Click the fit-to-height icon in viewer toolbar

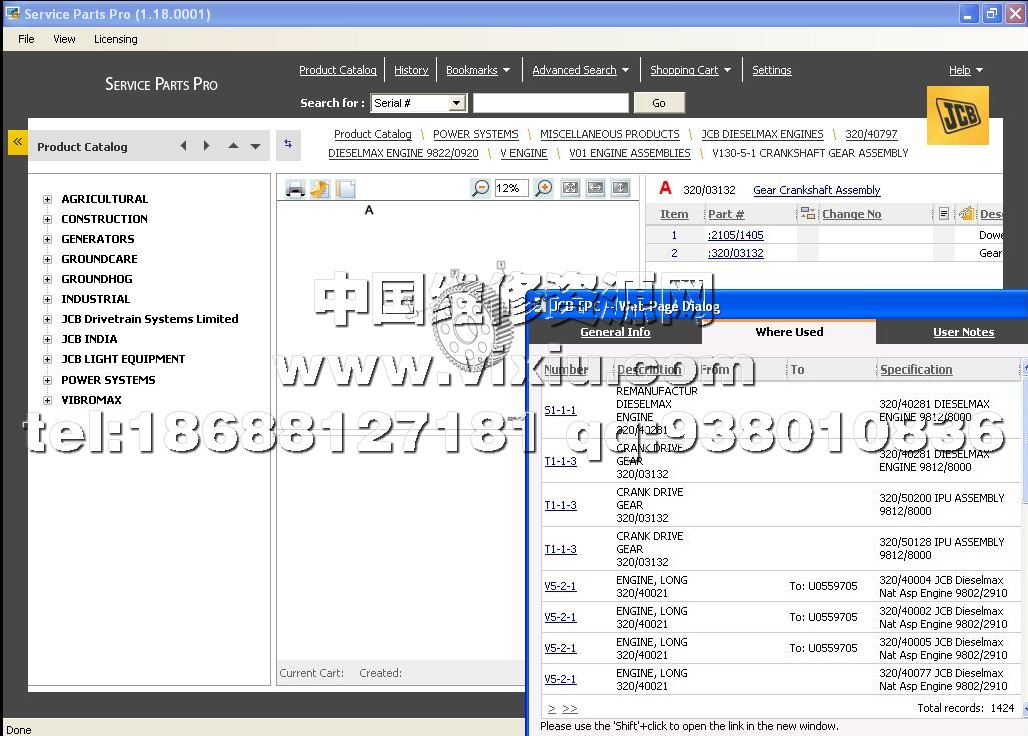[620, 188]
